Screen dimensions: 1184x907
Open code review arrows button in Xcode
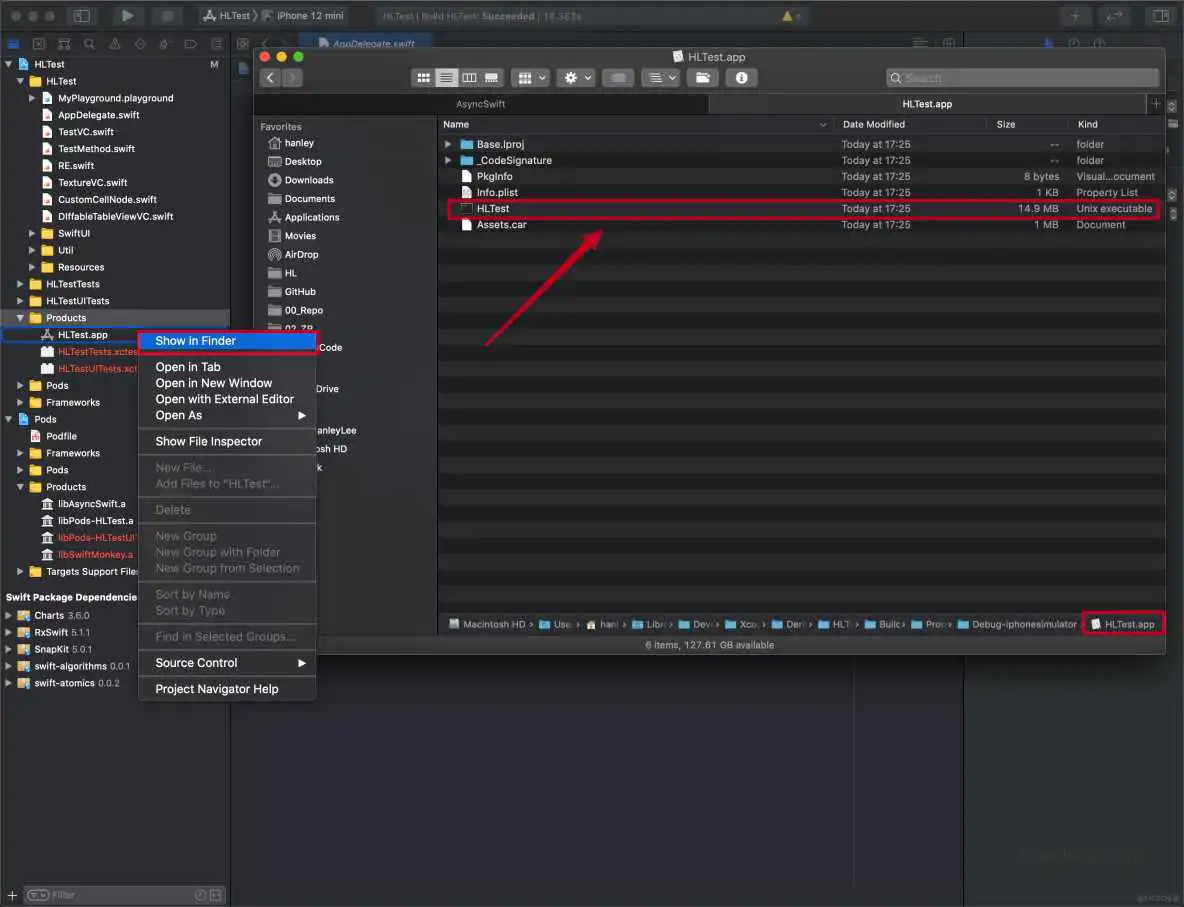pyautogui.click(x=1114, y=15)
